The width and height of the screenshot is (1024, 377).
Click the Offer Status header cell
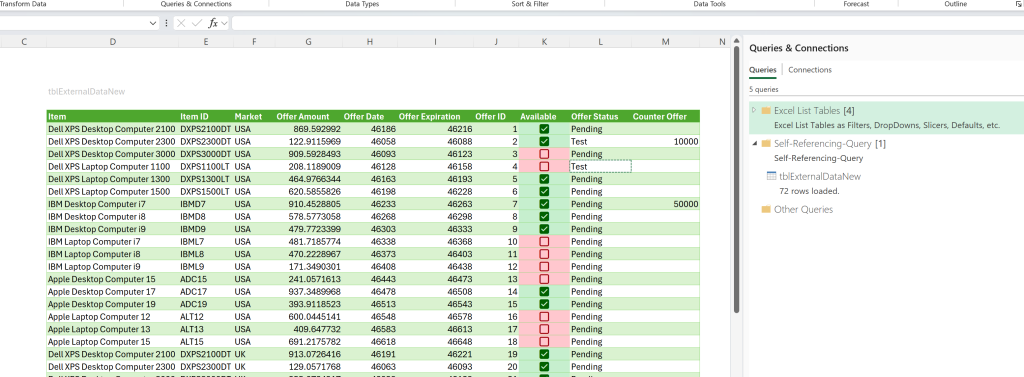point(600,117)
